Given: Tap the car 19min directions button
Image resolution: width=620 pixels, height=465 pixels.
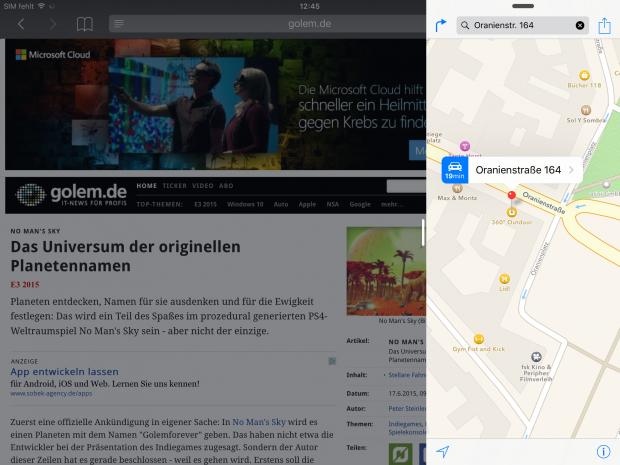Looking at the screenshot, I should click(455, 170).
